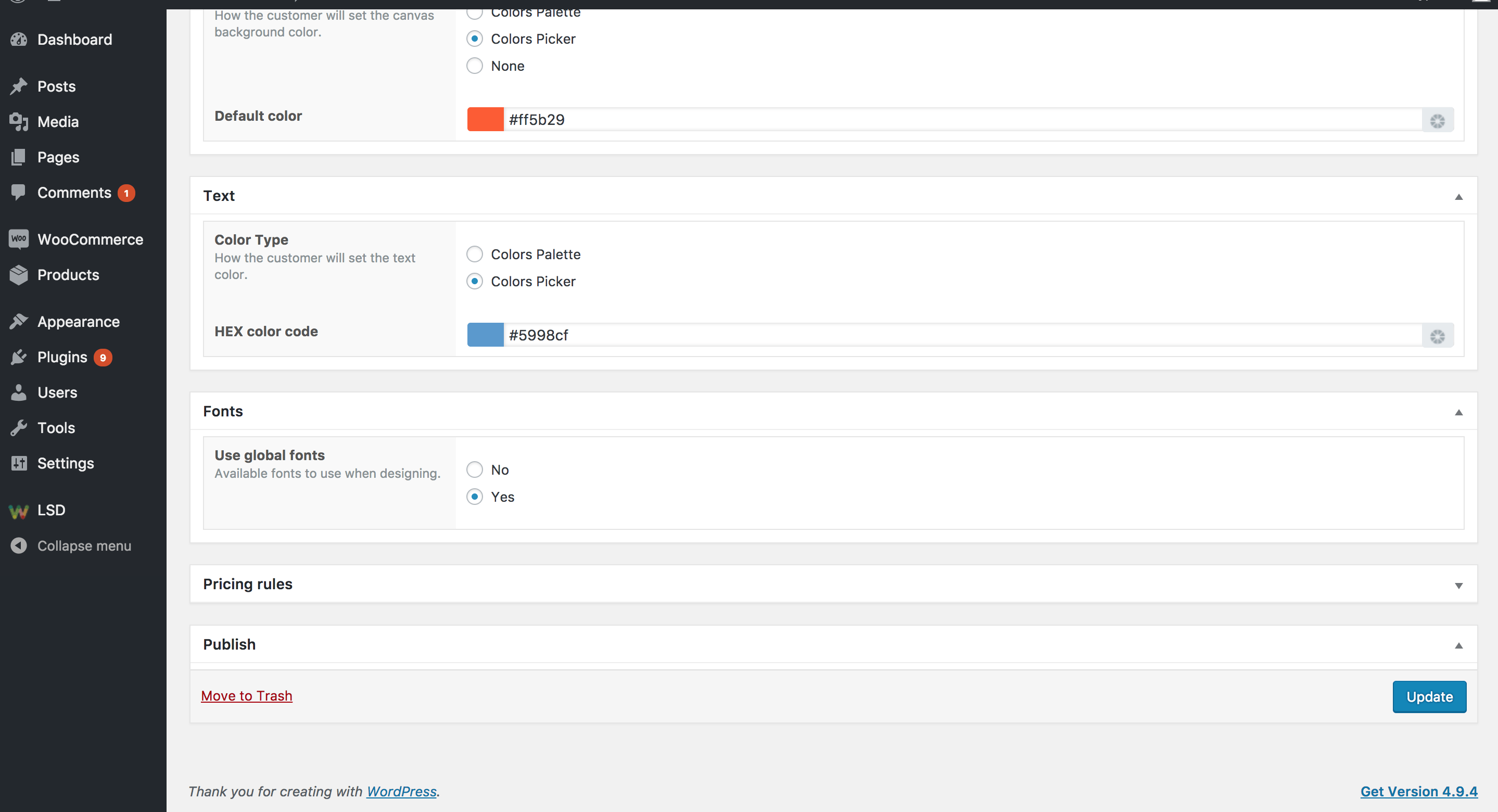Click the Users person icon

[19, 392]
